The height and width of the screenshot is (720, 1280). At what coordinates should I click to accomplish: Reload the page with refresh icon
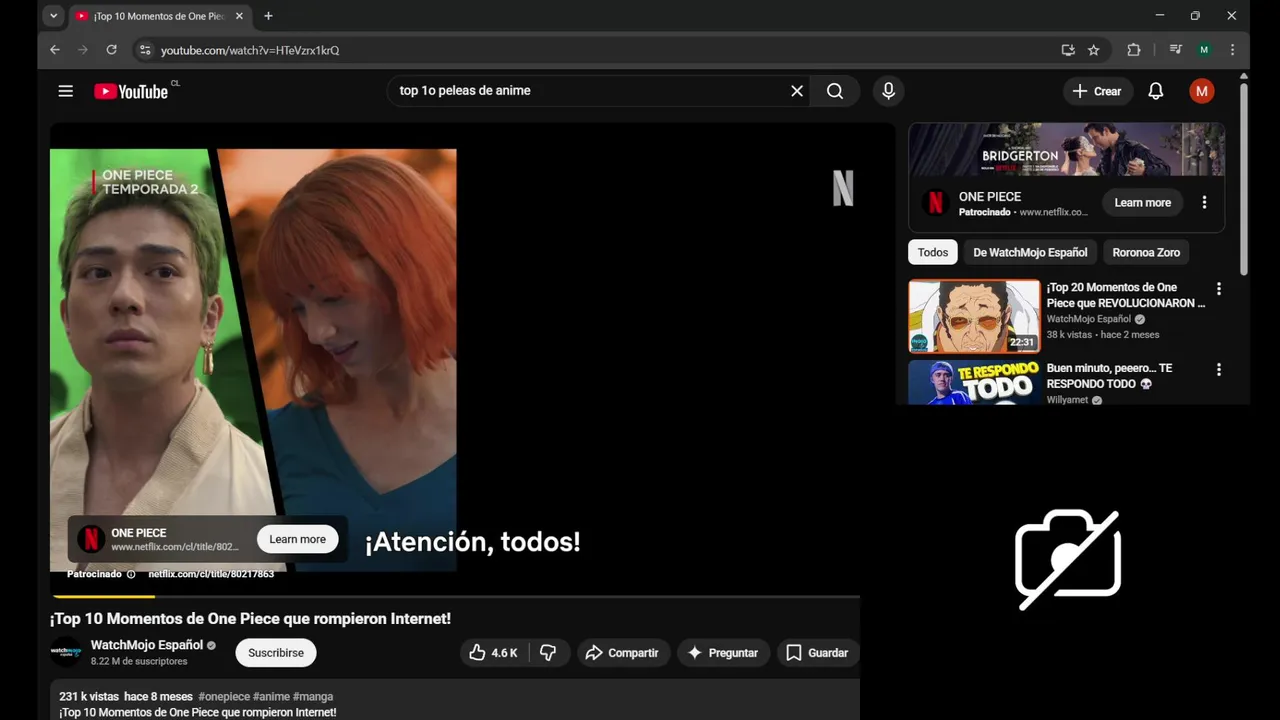pyautogui.click(x=111, y=50)
